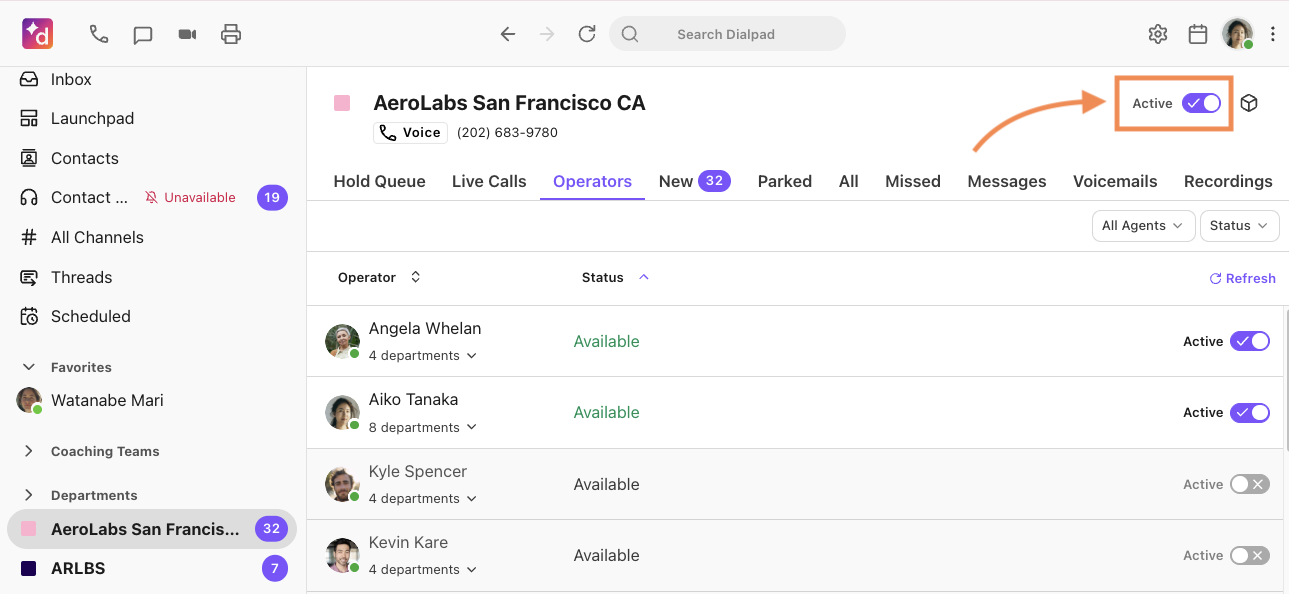Turn off Angela Whelan's Active toggle
The image size is (1289, 594).
(1249, 341)
